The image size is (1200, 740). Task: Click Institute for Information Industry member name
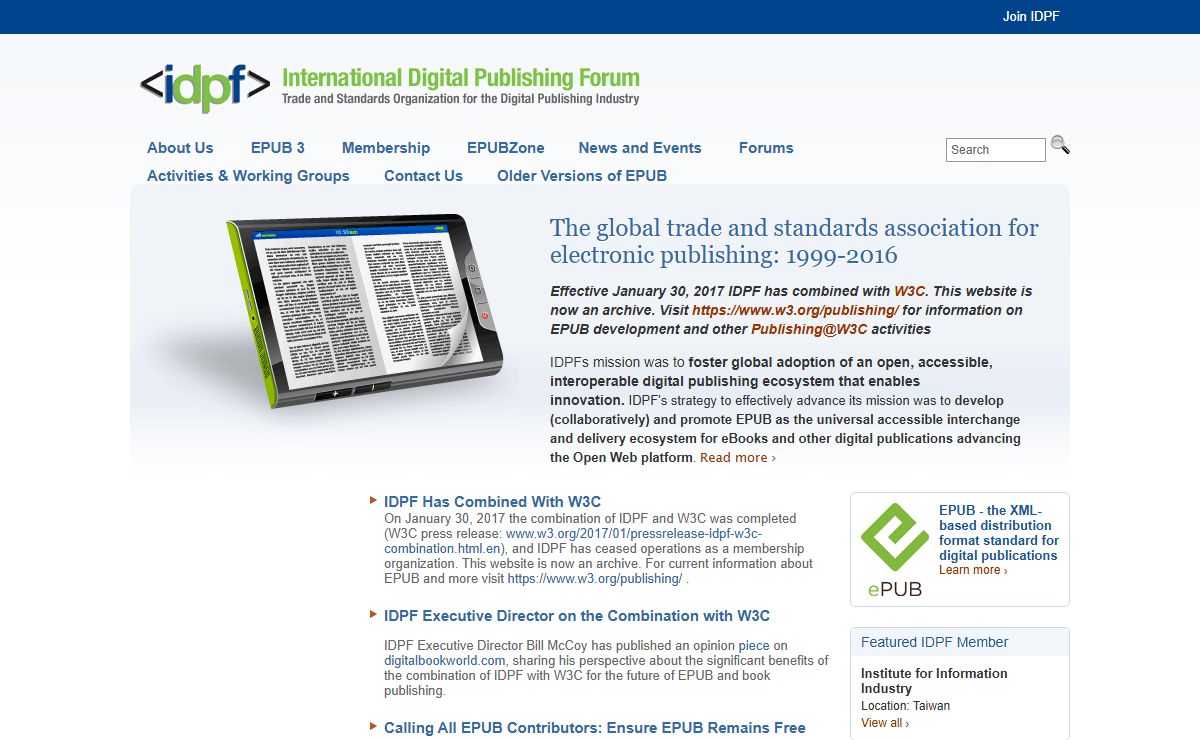934,681
